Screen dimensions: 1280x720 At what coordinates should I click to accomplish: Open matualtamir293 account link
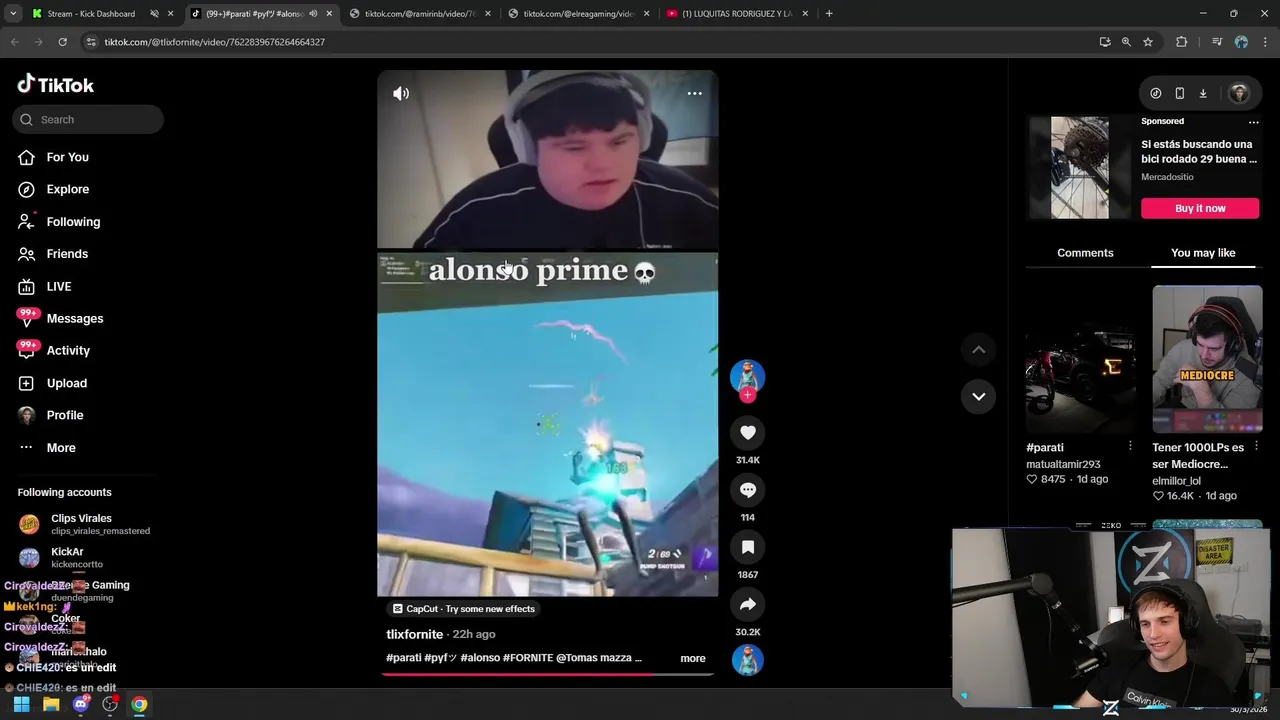point(1063,464)
